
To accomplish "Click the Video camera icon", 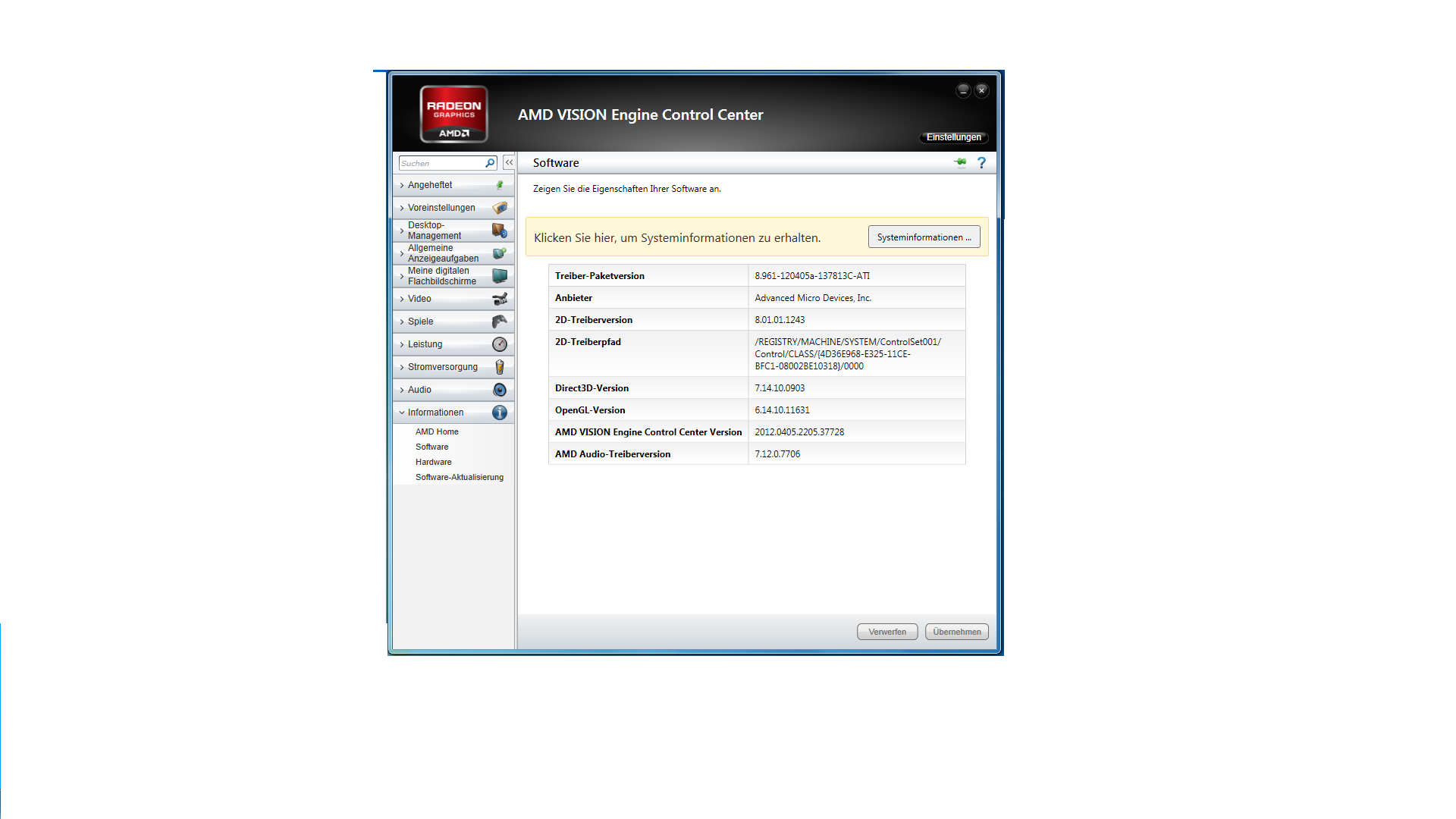I will (x=499, y=299).
